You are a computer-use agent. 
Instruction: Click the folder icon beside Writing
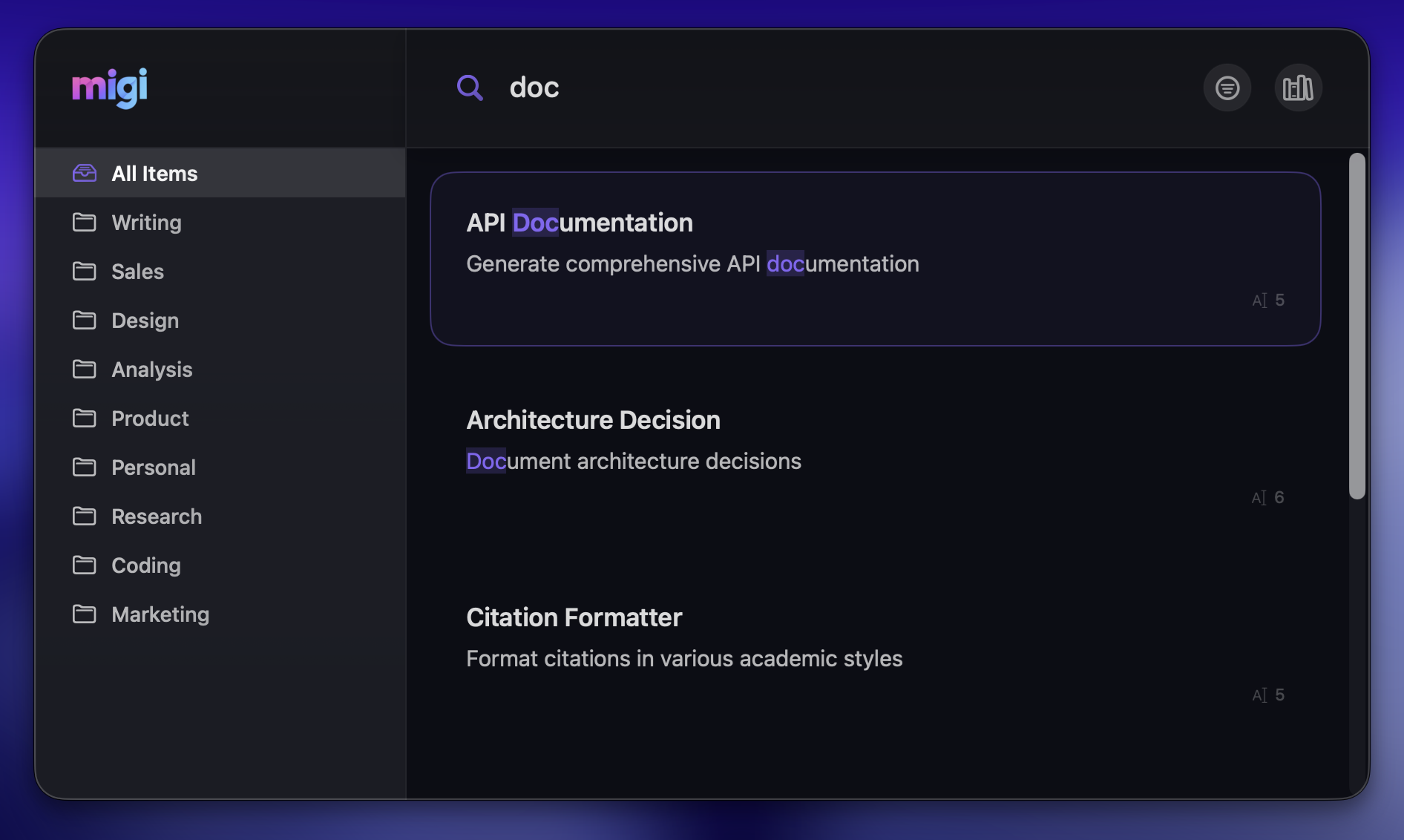[85, 222]
